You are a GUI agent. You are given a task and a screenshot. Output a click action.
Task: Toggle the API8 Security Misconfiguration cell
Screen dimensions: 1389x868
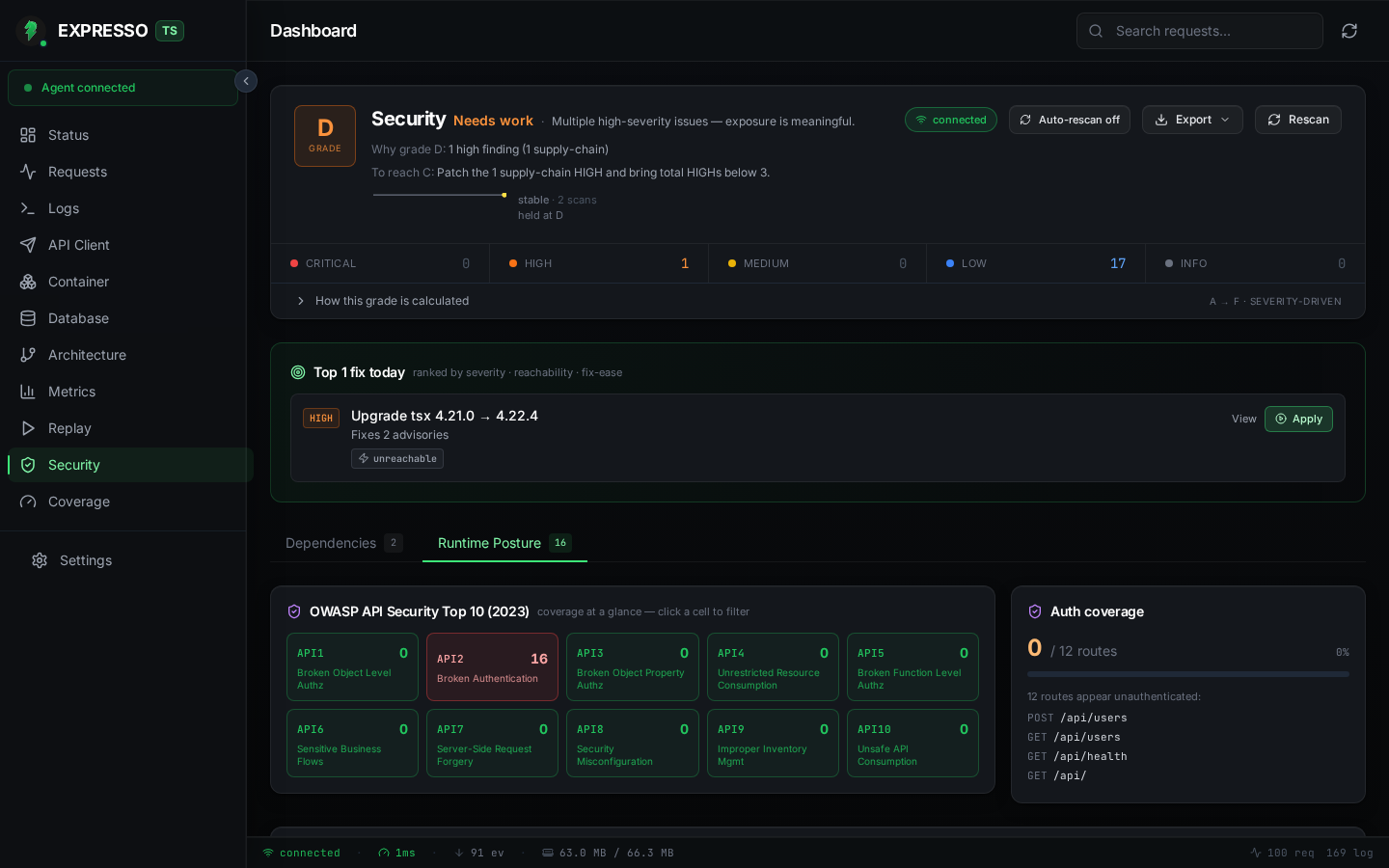click(x=633, y=743)
